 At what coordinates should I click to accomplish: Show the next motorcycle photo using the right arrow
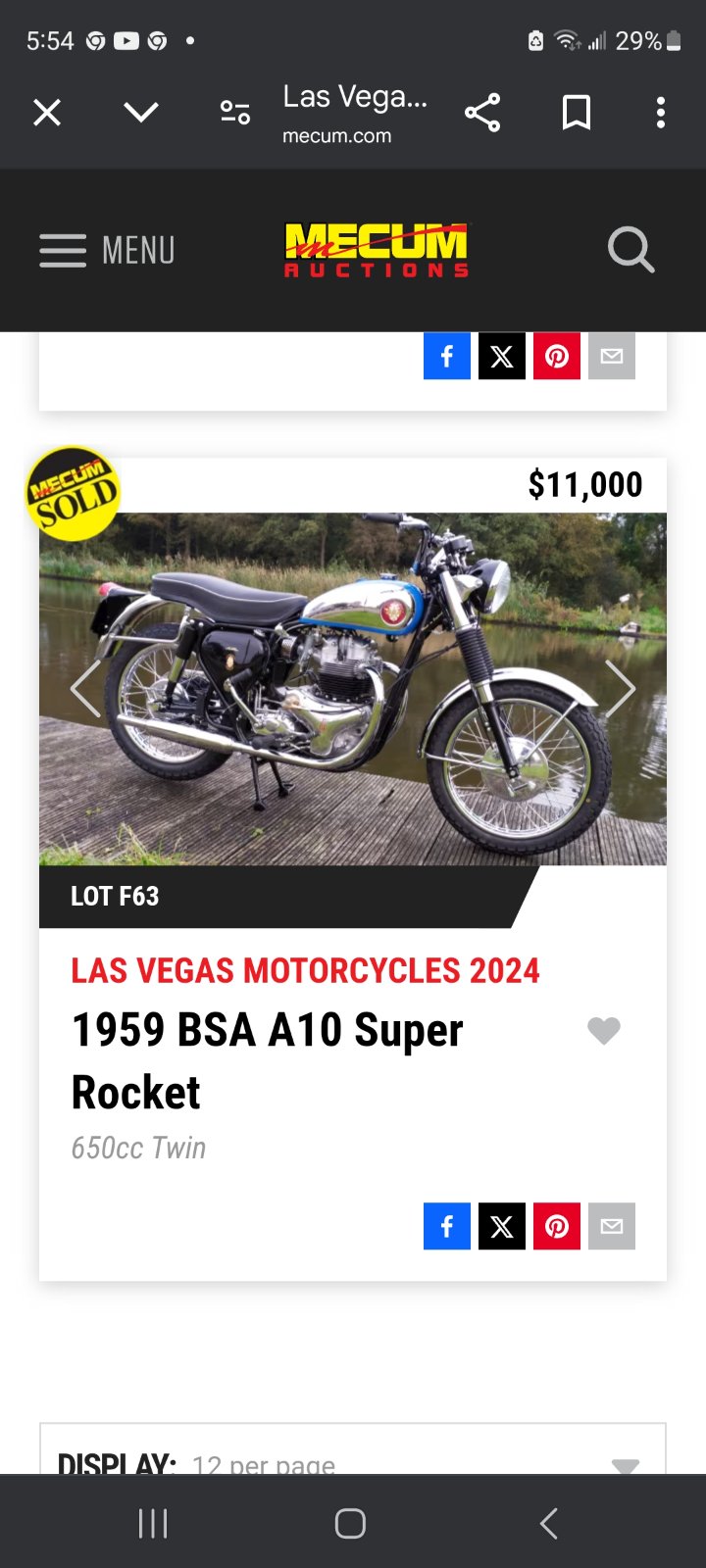click(x=620, y=689)
